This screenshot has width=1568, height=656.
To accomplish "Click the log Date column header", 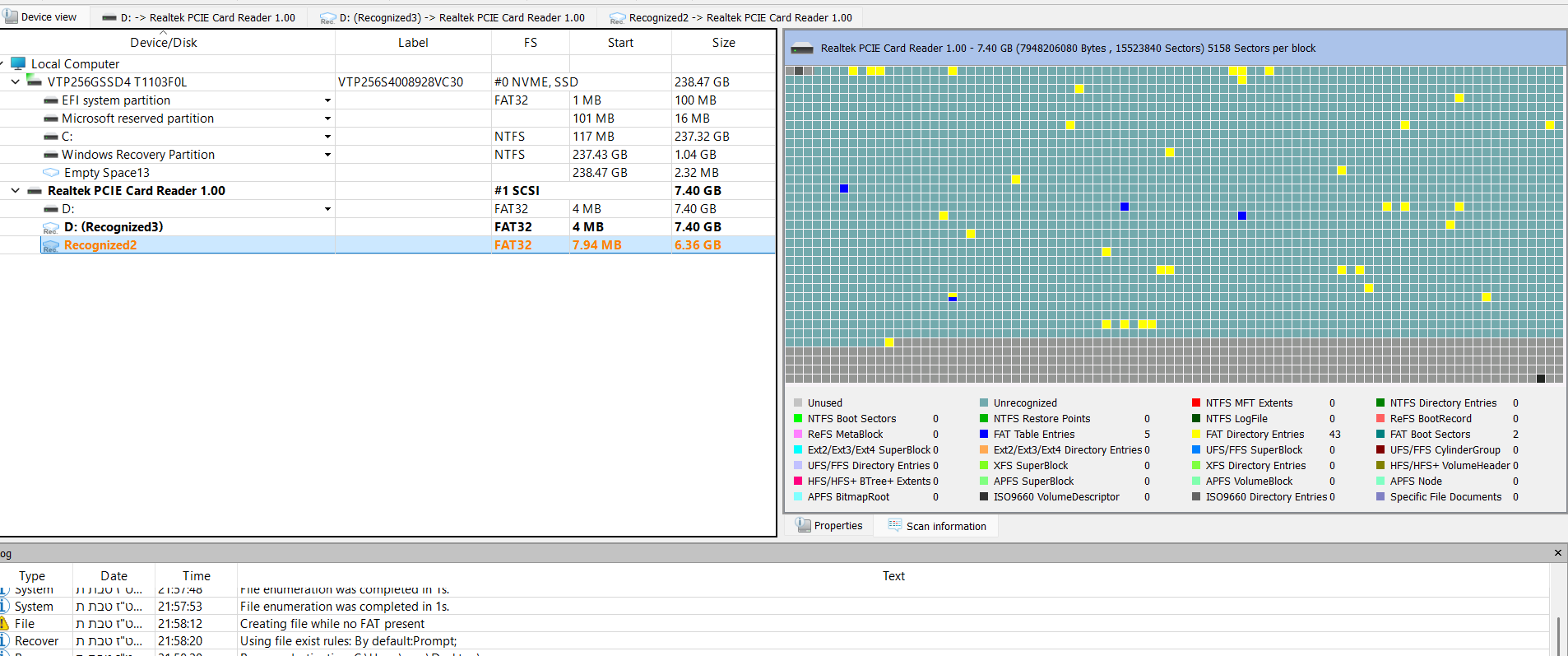I will pyautogui.click(x=114, y=576).
